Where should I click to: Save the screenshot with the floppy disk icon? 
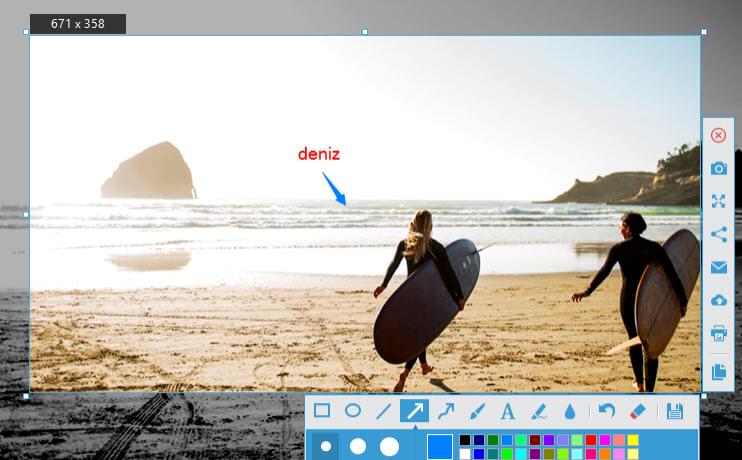674,410
